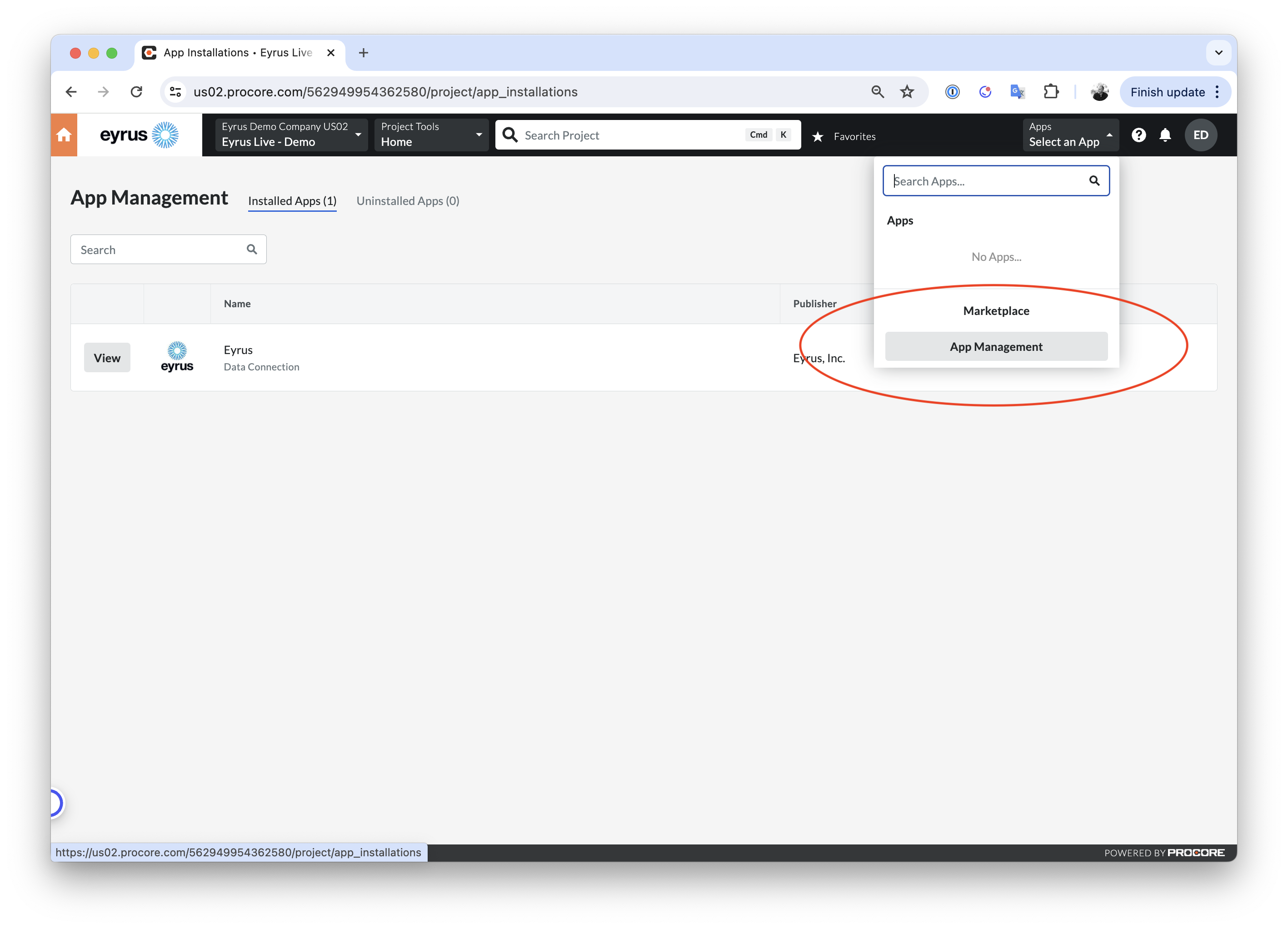The height and width of the screenshot is (929, 1288).
Task: Click the Search Apps magnifier icon
Action: click(x=1094, y=180)
